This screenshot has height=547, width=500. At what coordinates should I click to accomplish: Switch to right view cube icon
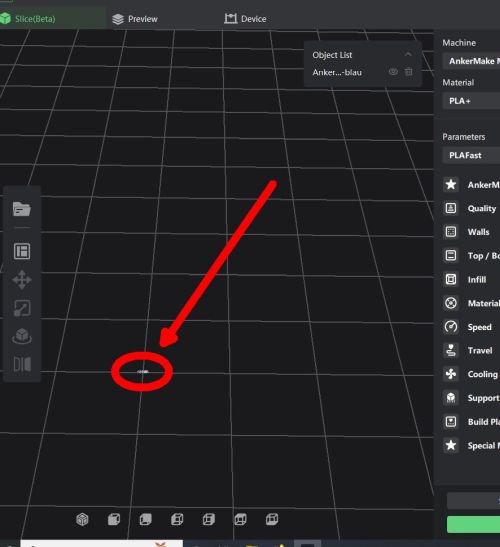click(209, 519)
